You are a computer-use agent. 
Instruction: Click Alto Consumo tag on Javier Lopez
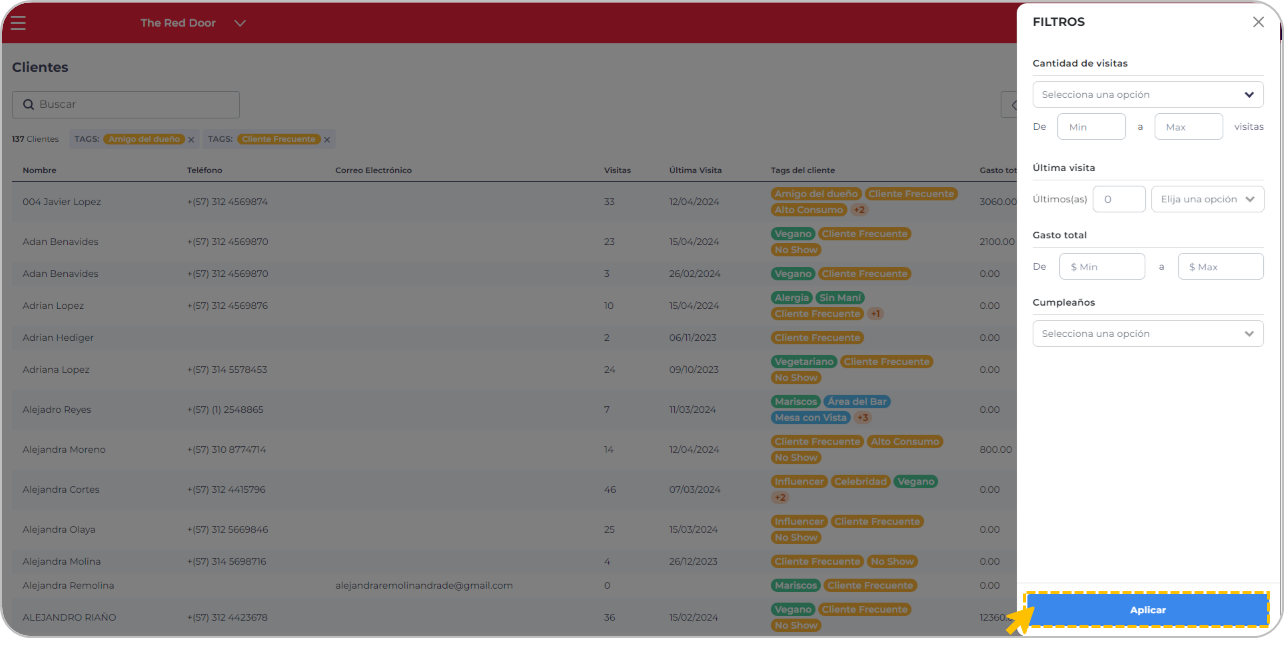[808, 210]
